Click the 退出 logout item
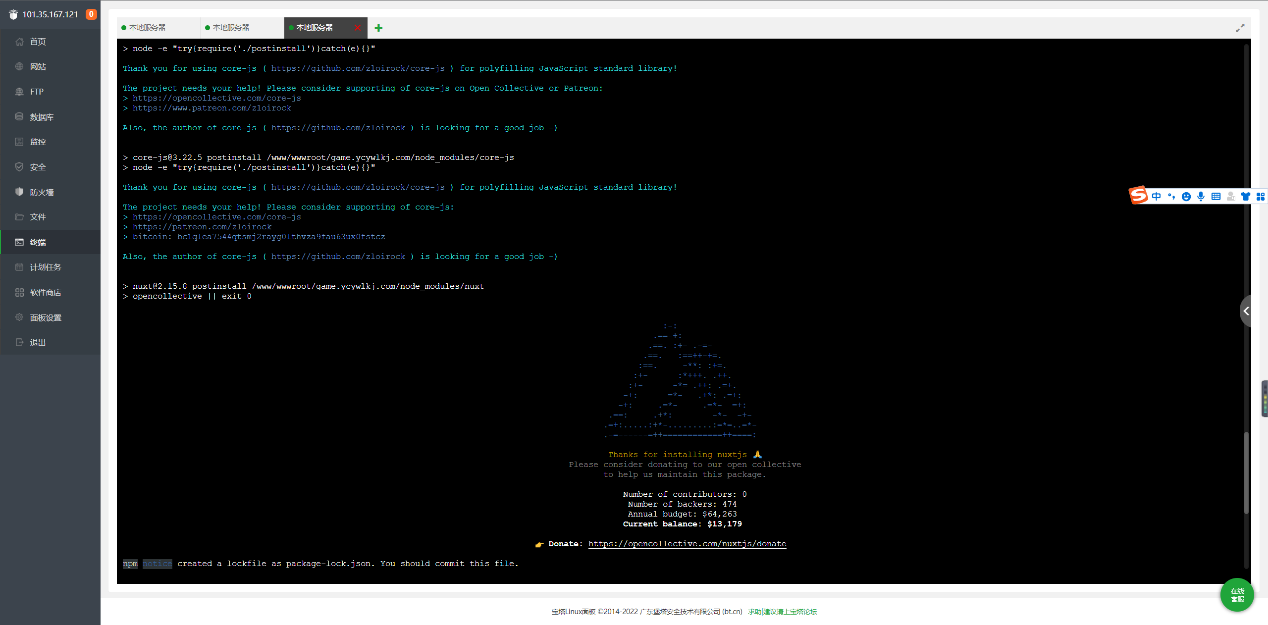 coord(38,342)
